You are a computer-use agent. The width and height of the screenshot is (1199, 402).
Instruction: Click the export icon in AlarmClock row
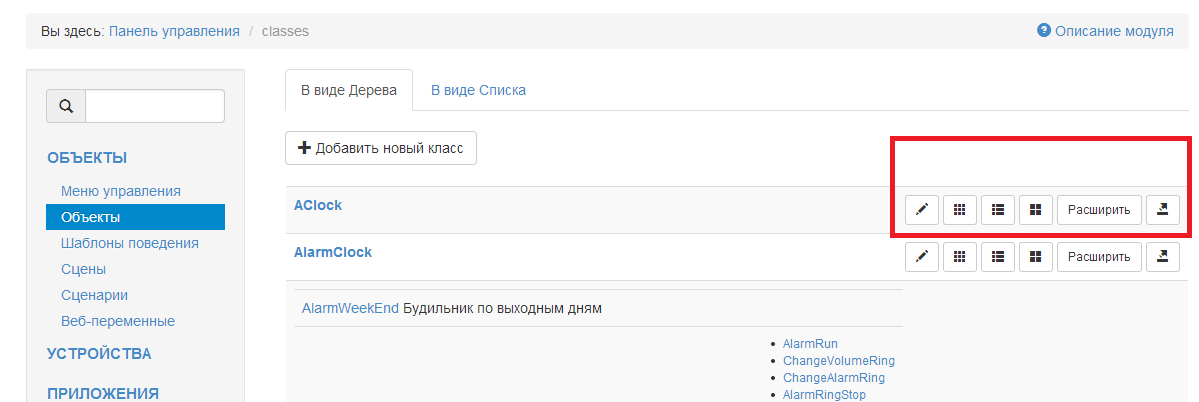pos(1163,257)
